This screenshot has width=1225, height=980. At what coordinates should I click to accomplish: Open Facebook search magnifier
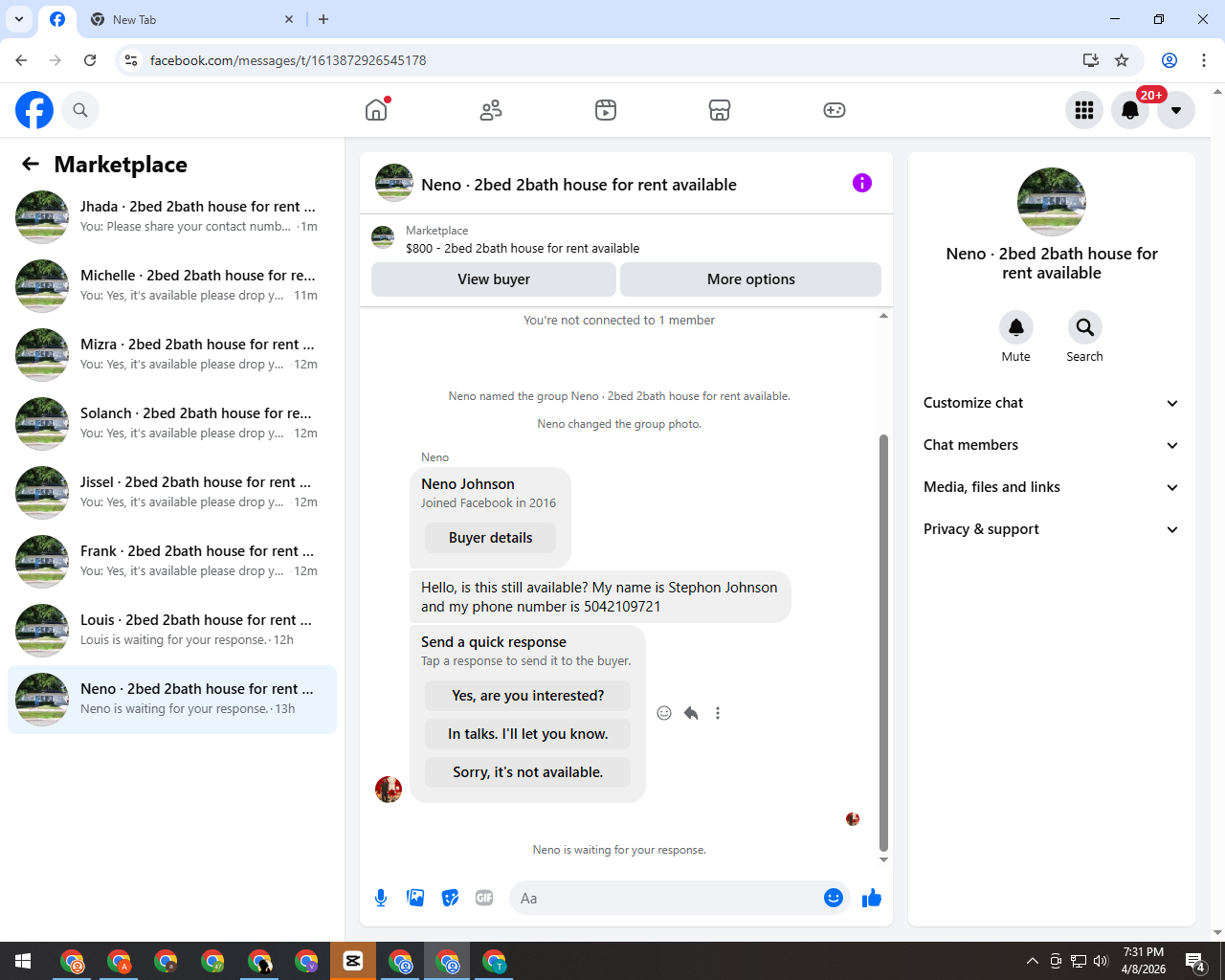80,110
